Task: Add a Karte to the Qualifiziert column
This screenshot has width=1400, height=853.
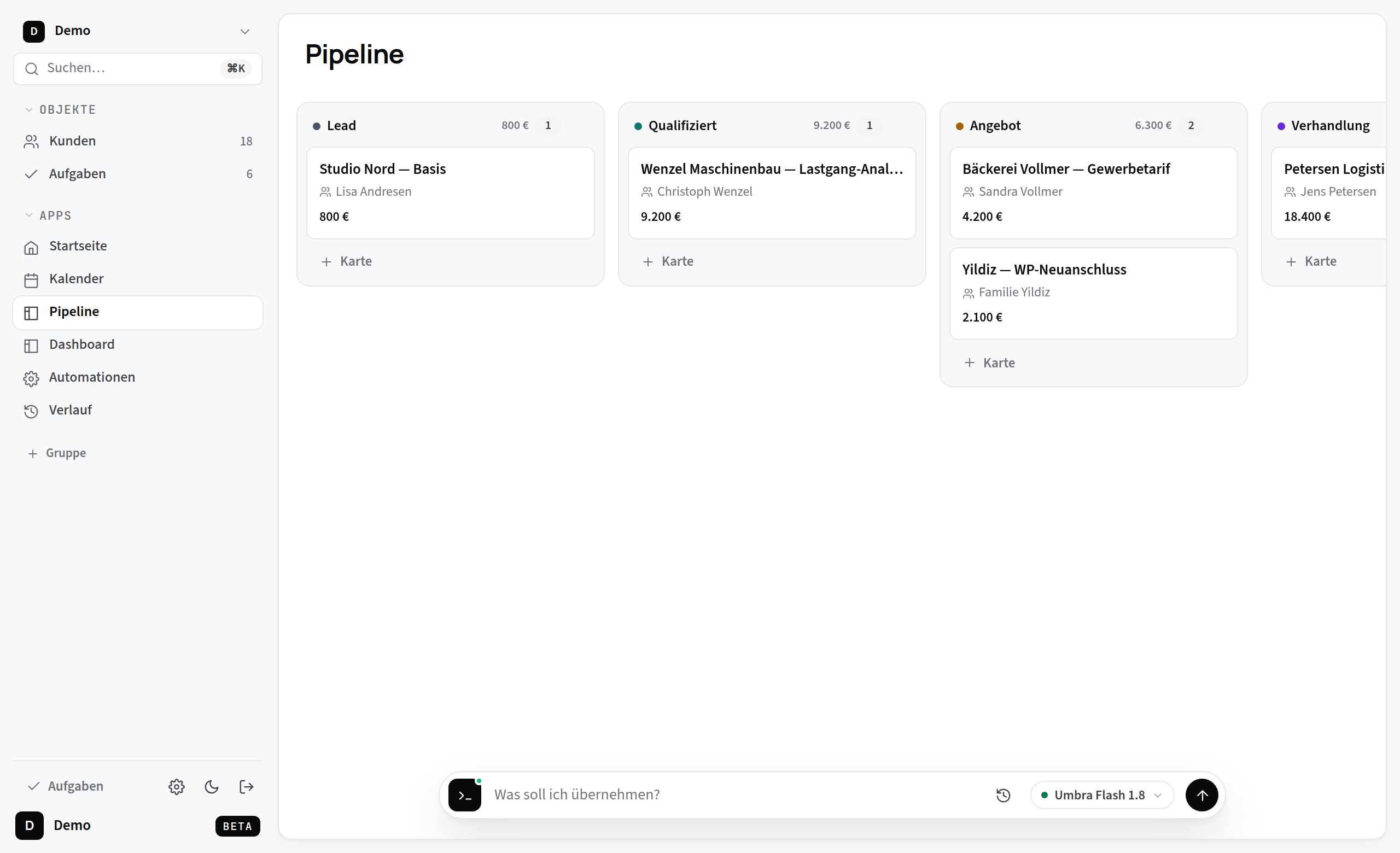Action: pos(668,261)
